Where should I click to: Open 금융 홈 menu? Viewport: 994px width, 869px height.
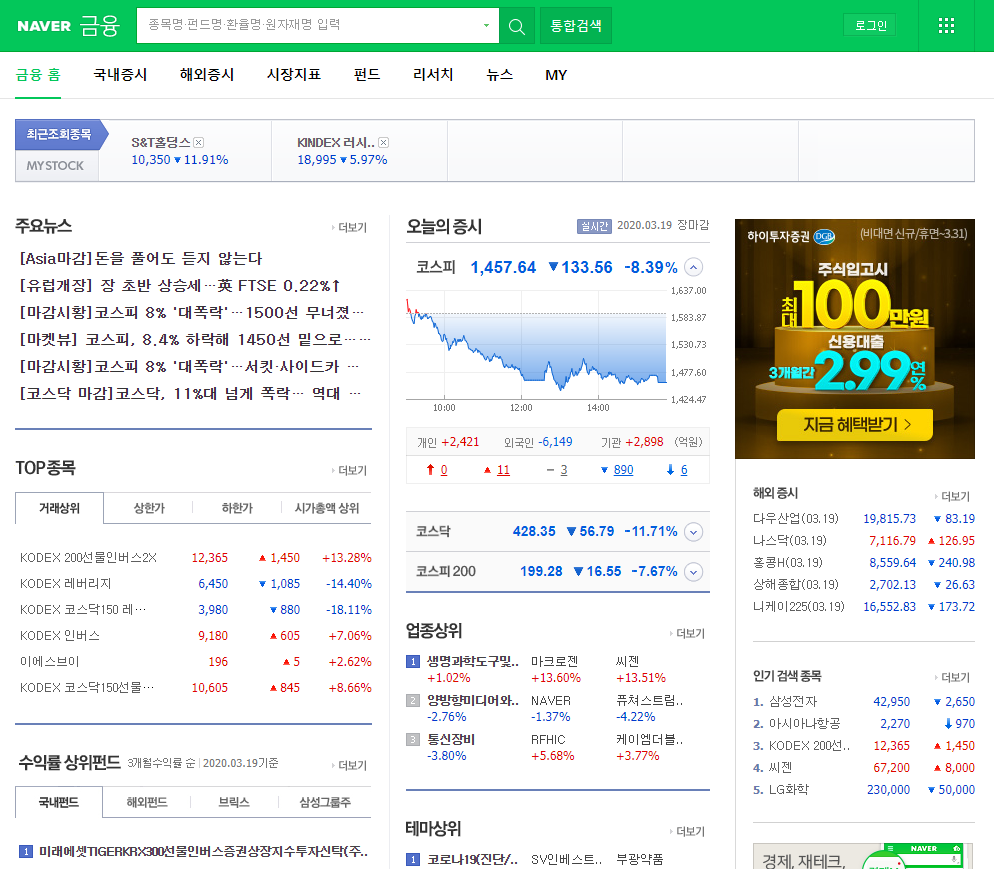pos(38,75)
